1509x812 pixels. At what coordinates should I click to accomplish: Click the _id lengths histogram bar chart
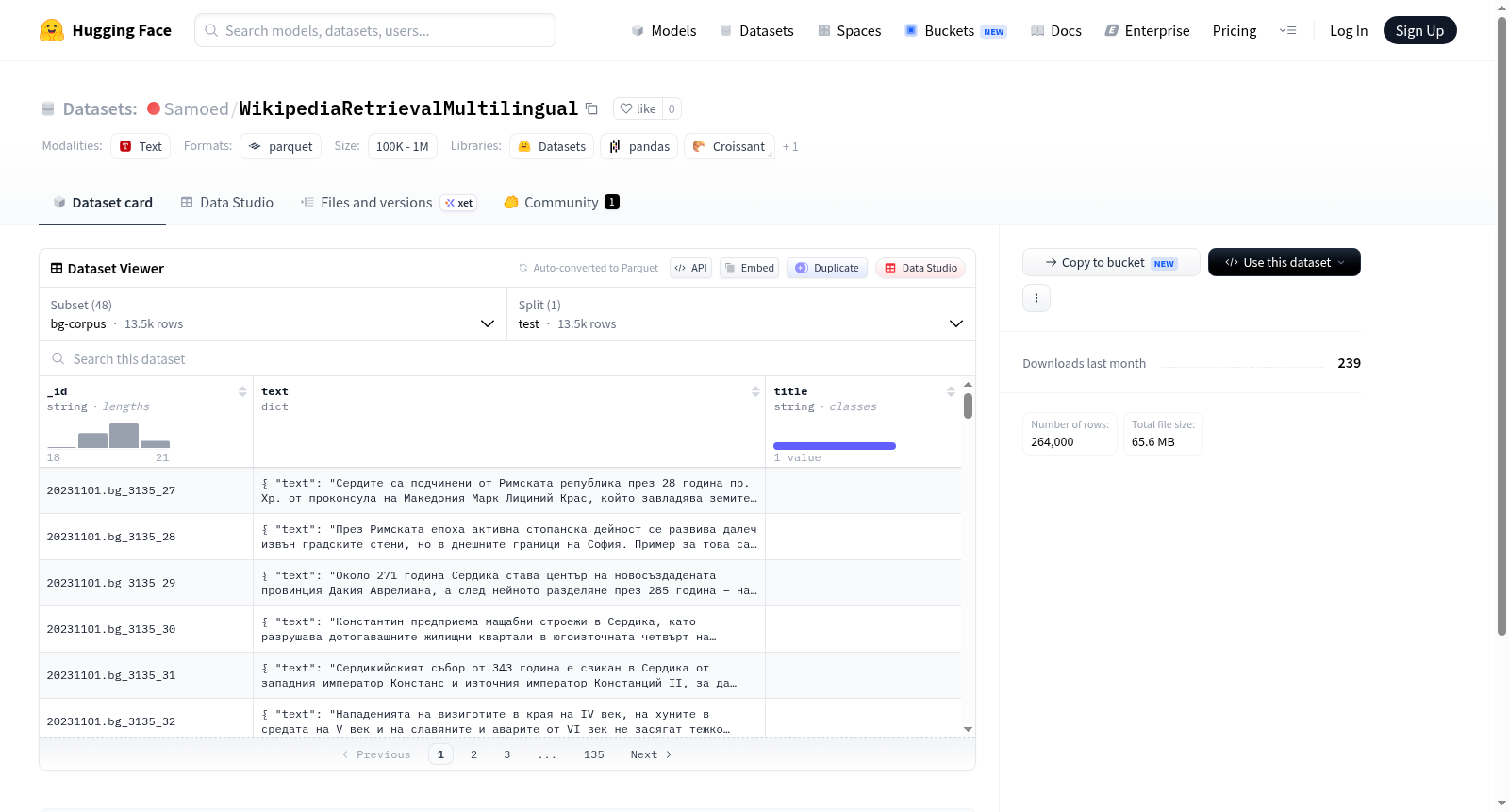coord(108,436)
